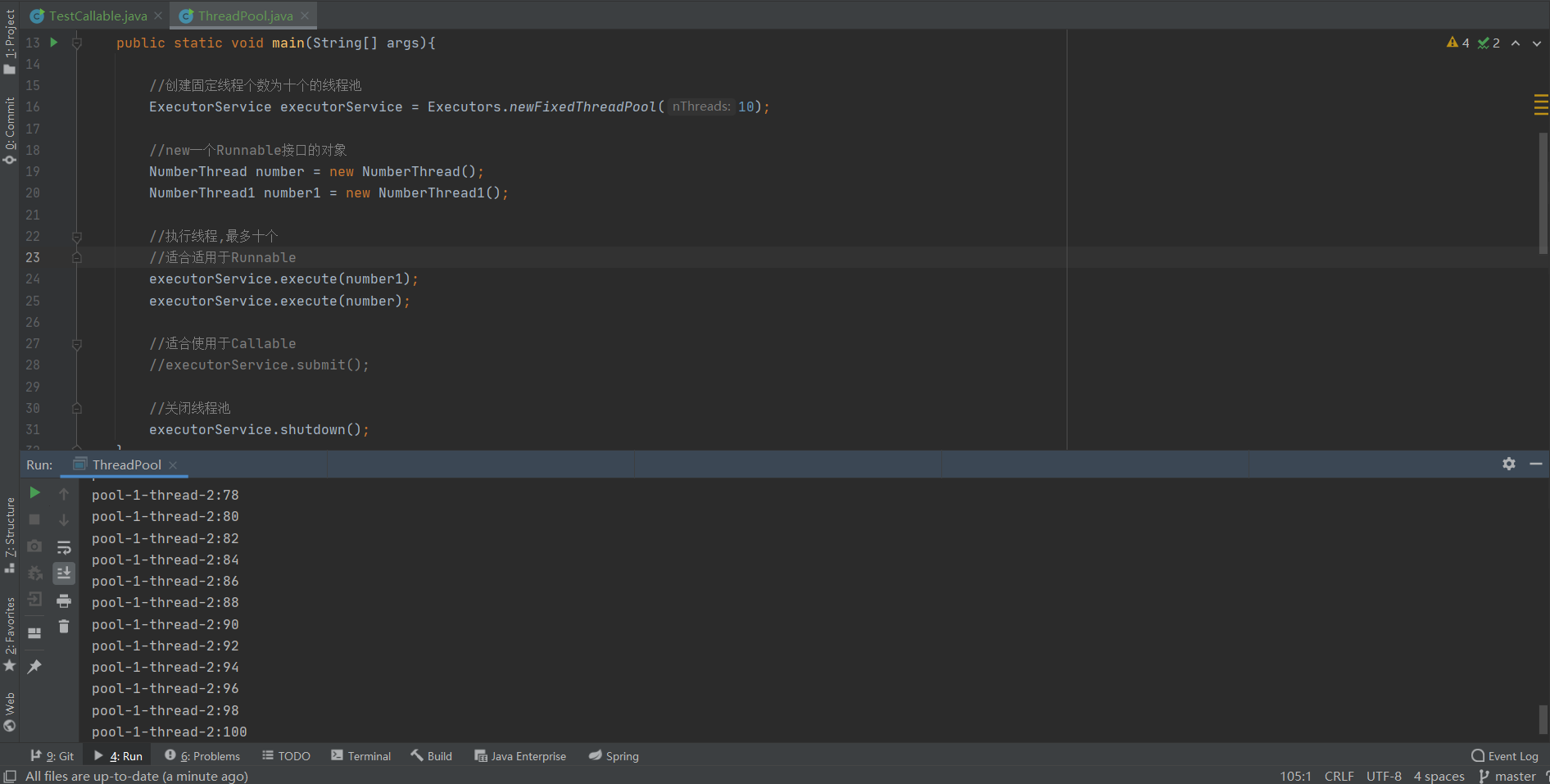The image size is (1550, 784).
Task: Click status text All files are up-to-date
Action: tap(137, 776)
